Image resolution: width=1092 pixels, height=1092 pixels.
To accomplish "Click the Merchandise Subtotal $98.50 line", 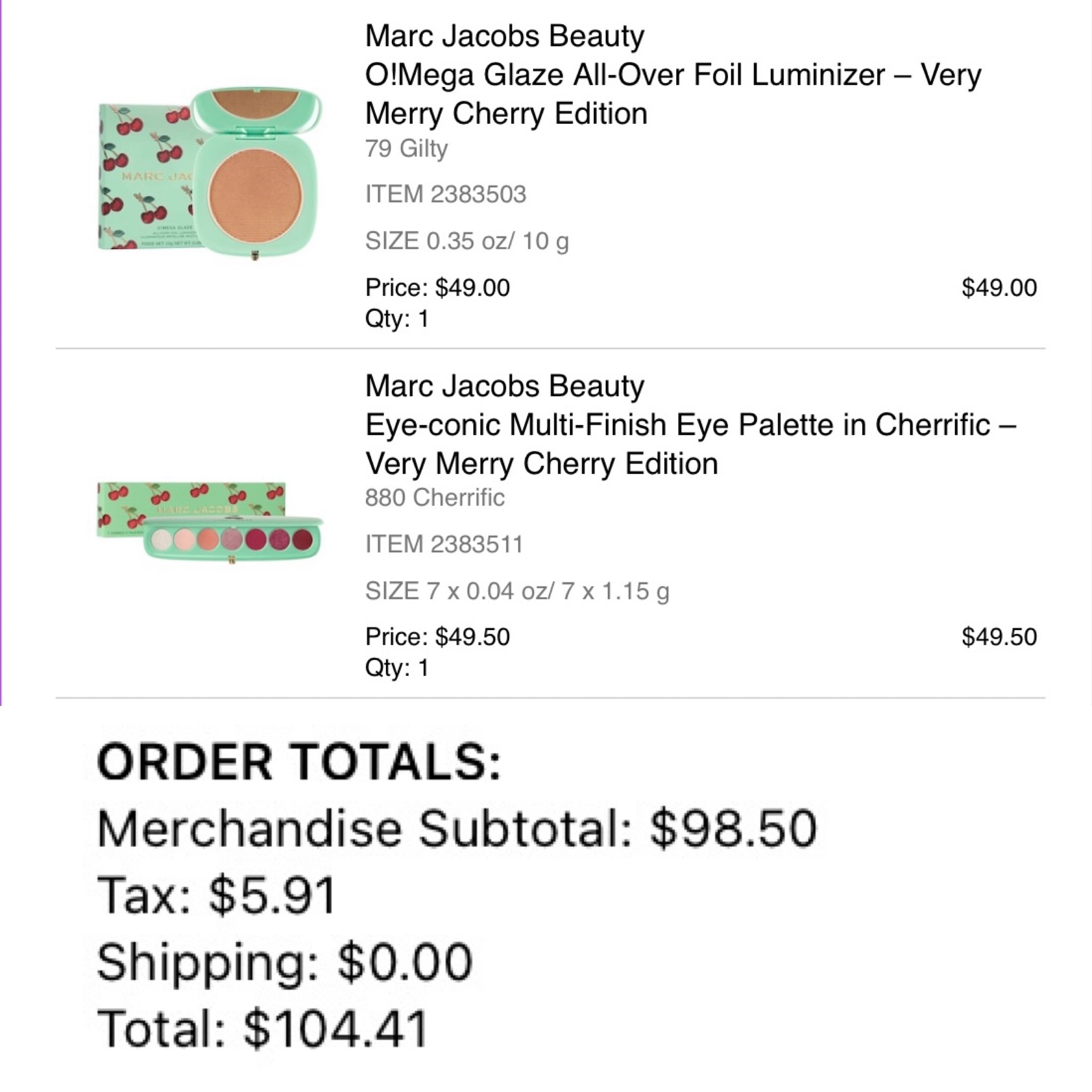I will click(x=457, y=830).
